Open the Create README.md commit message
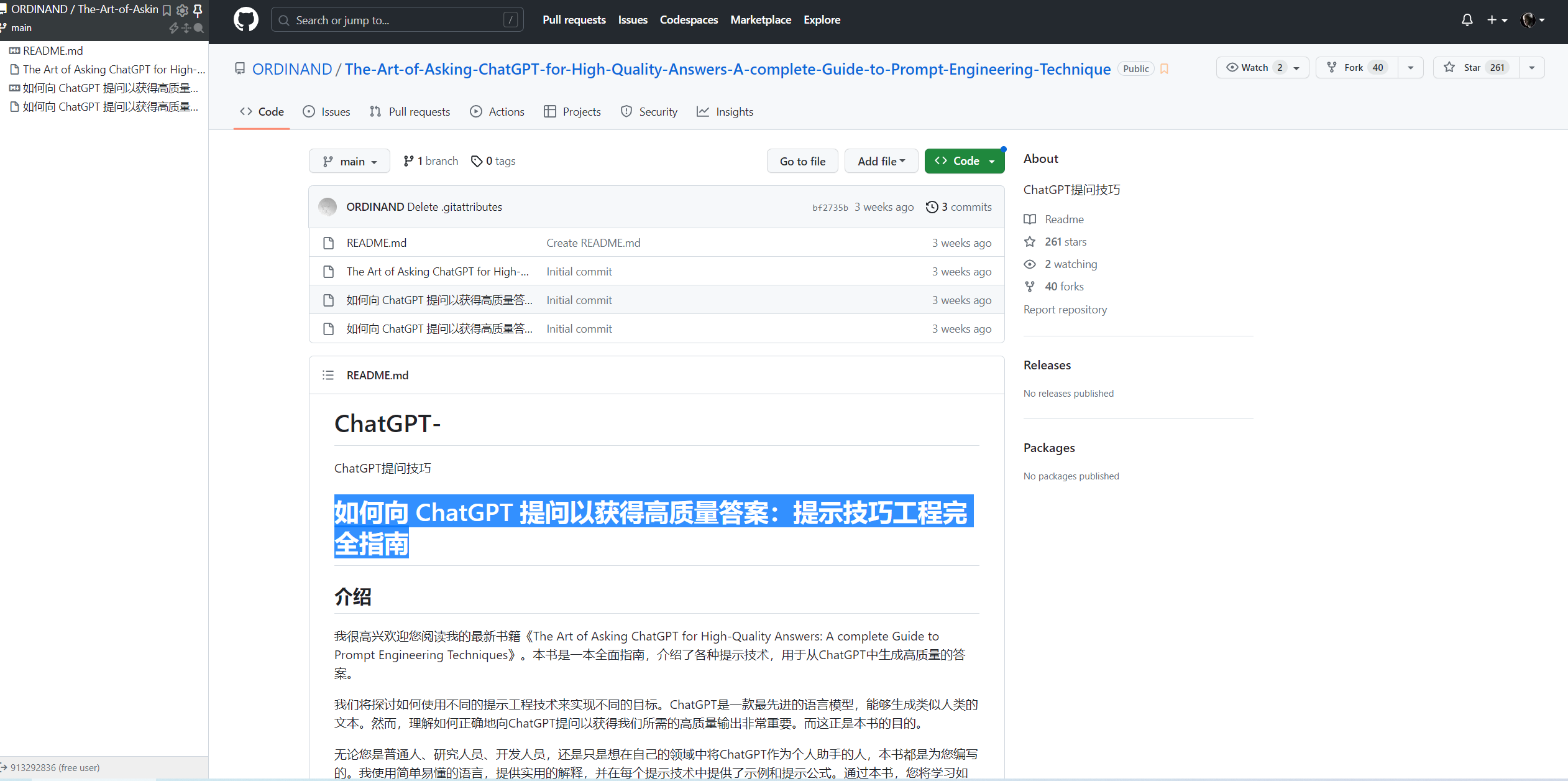The height and width of the screenshot is (781, 1568). click(x=594, y=243)
